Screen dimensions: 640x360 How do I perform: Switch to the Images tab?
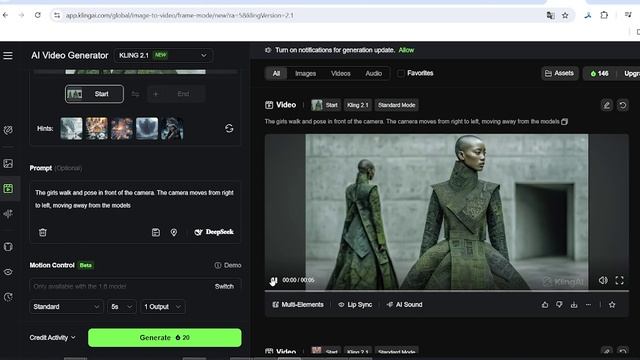305,73
